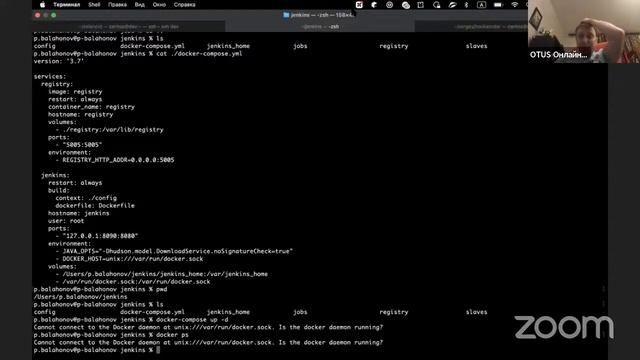Click 'container_name: registry' line

tap(91, 107)
